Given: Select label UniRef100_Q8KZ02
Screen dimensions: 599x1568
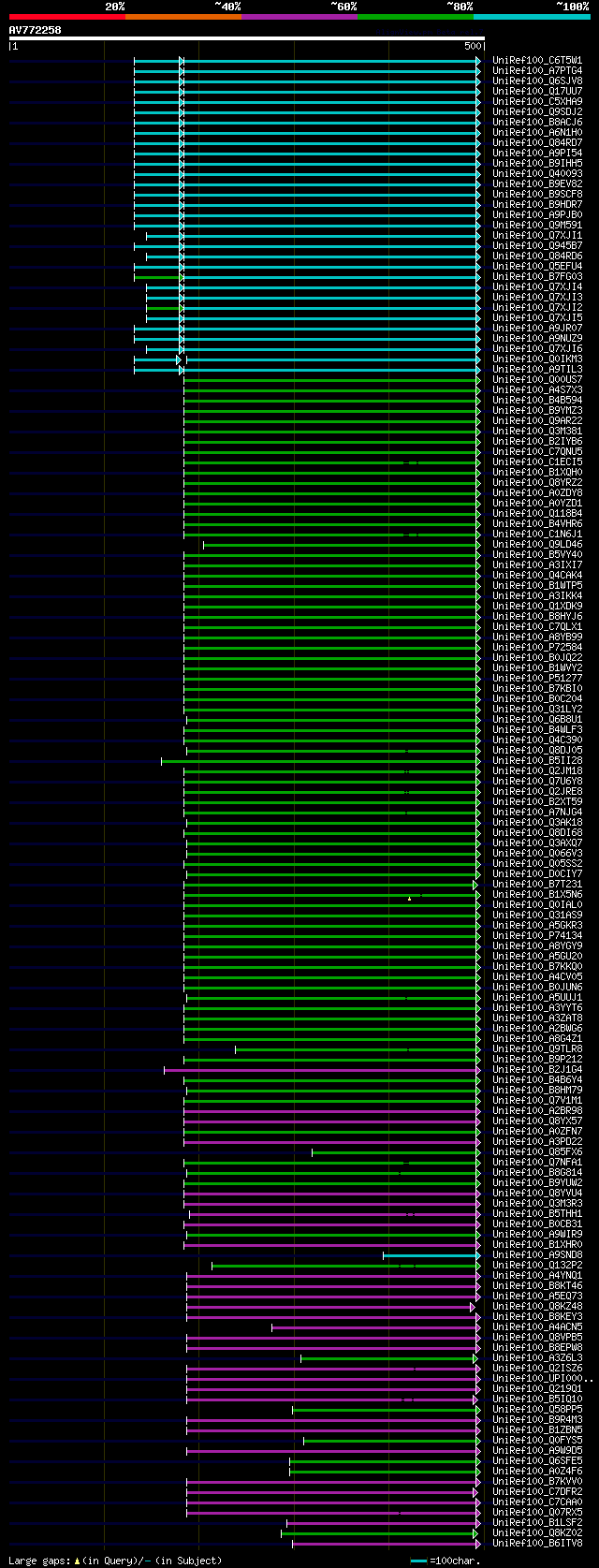Looking at the screenshot, I should 537,1532.
